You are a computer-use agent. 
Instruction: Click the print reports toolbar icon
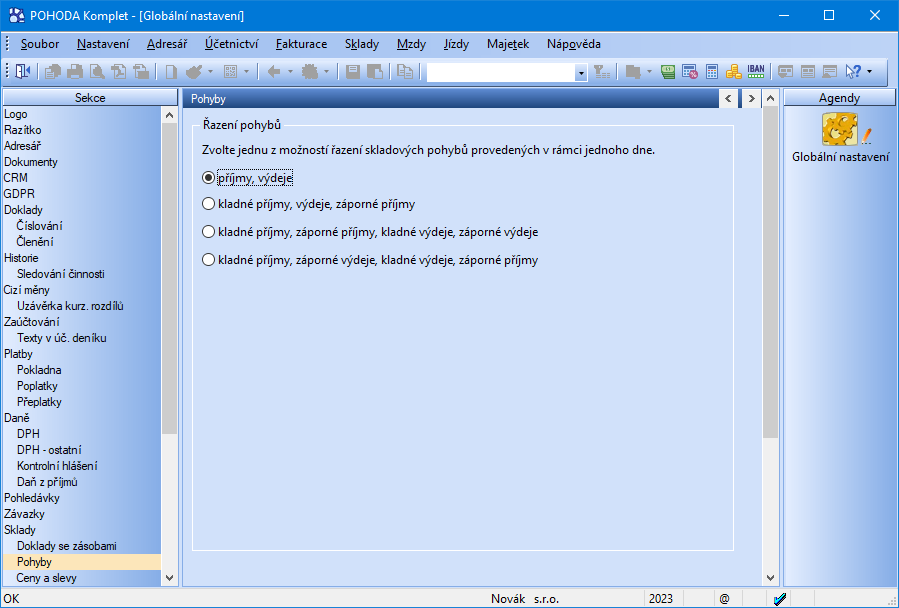pos(53,72)
